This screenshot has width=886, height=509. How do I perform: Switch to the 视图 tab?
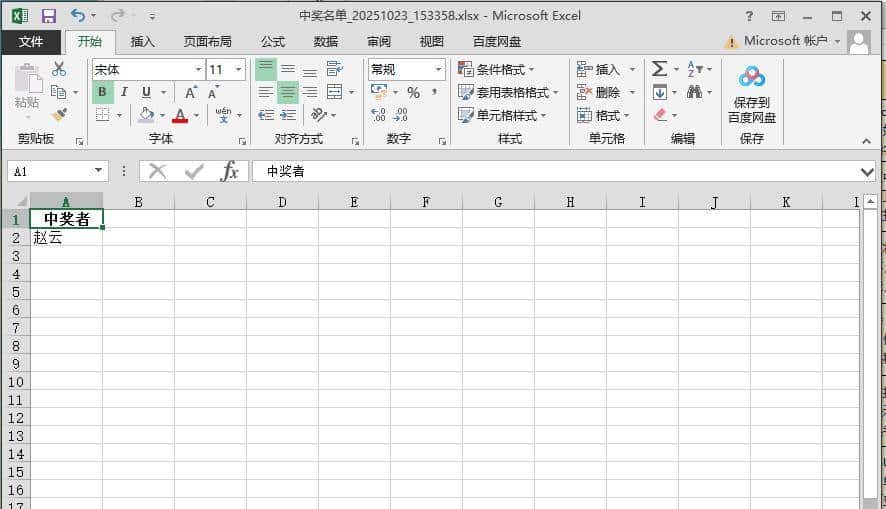tap(431, 42)
